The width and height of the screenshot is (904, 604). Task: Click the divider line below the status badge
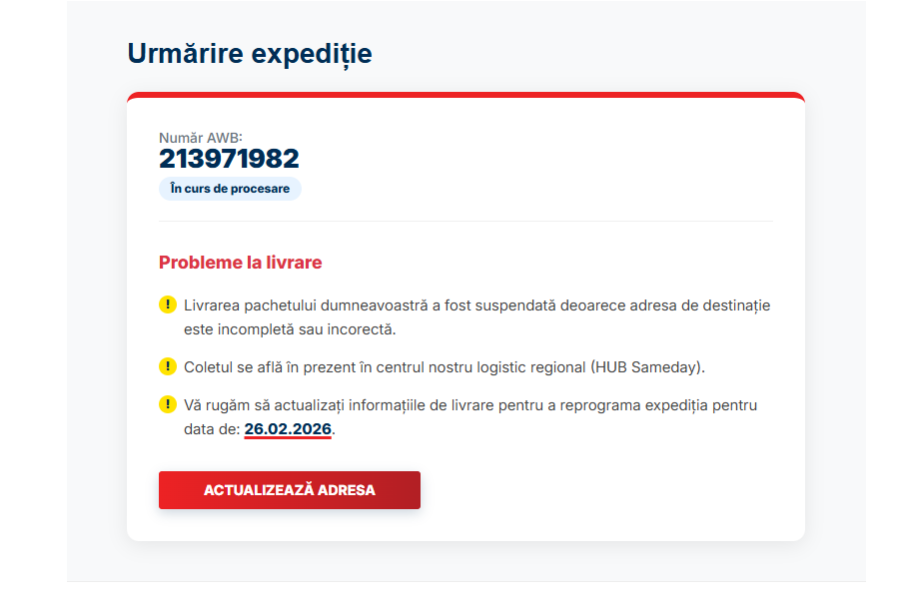tap(465, 221)
